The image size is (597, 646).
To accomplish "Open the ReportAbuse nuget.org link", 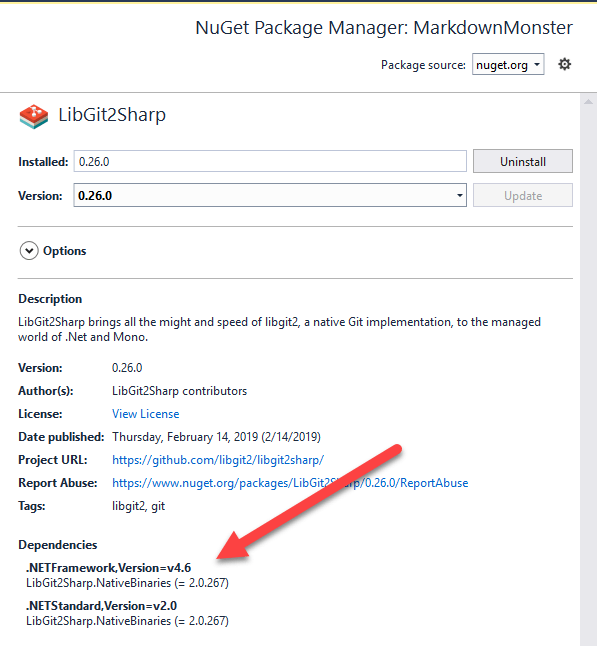I will click(290, 483).
